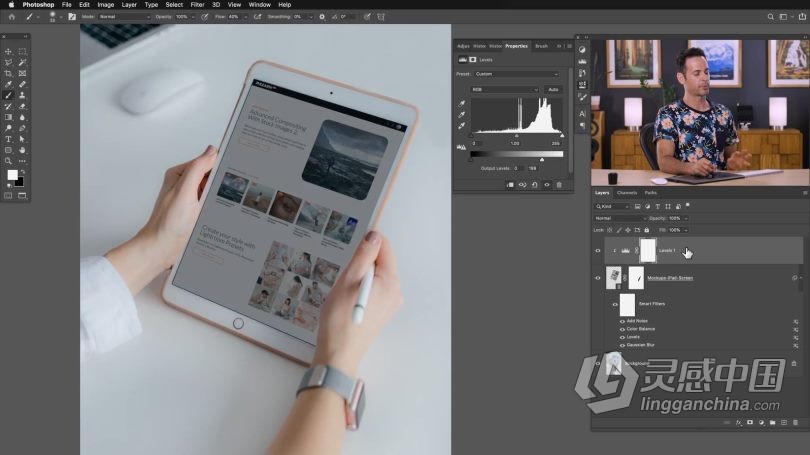810x455 pixels.
Task: Open the Edit Toolbar three-dots button
Action: 22,161
